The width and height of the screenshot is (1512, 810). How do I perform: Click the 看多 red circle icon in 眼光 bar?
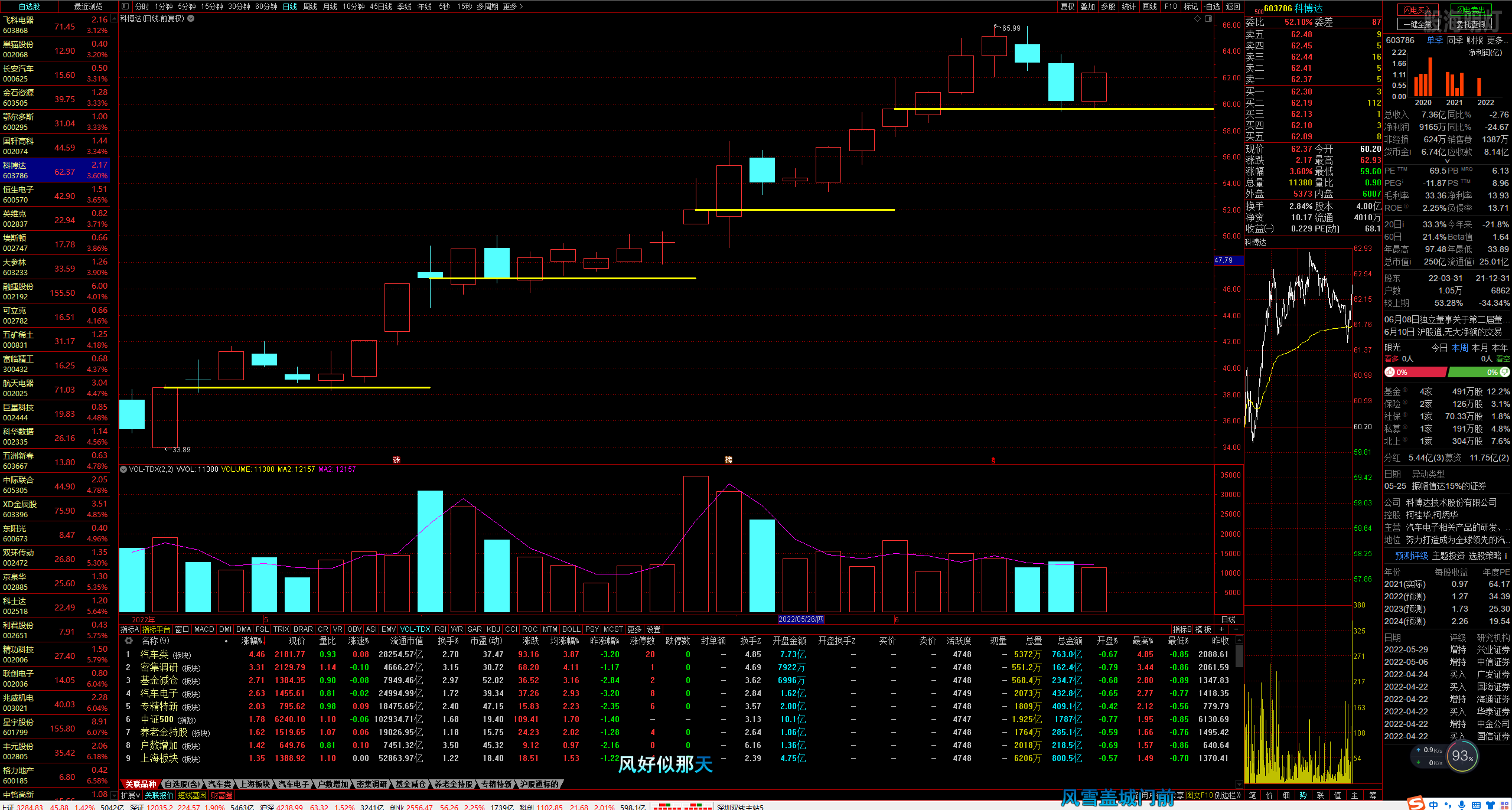pyautogui.click(x=1390, y=373)
